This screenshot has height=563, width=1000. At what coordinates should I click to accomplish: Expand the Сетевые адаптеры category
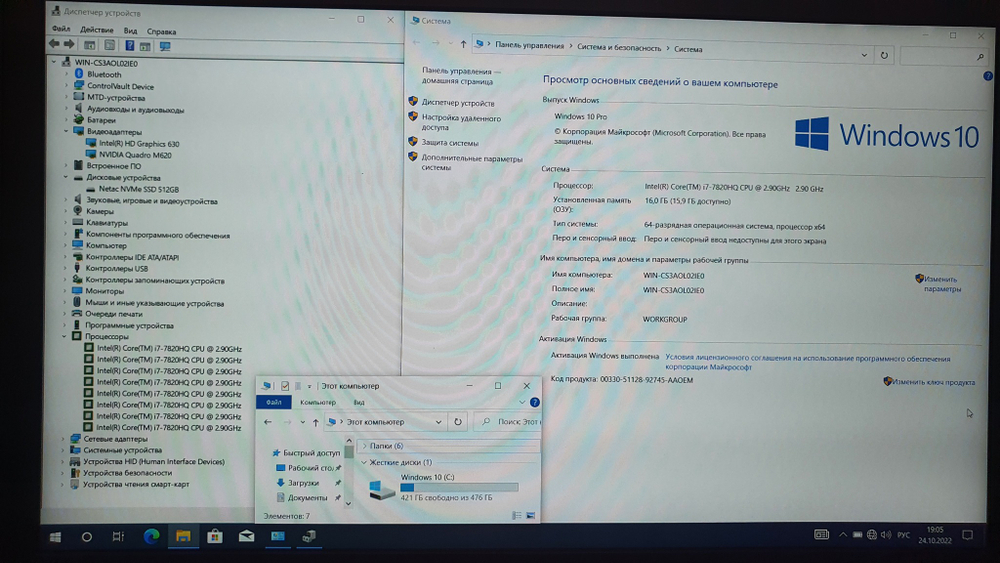coord(63,439)
